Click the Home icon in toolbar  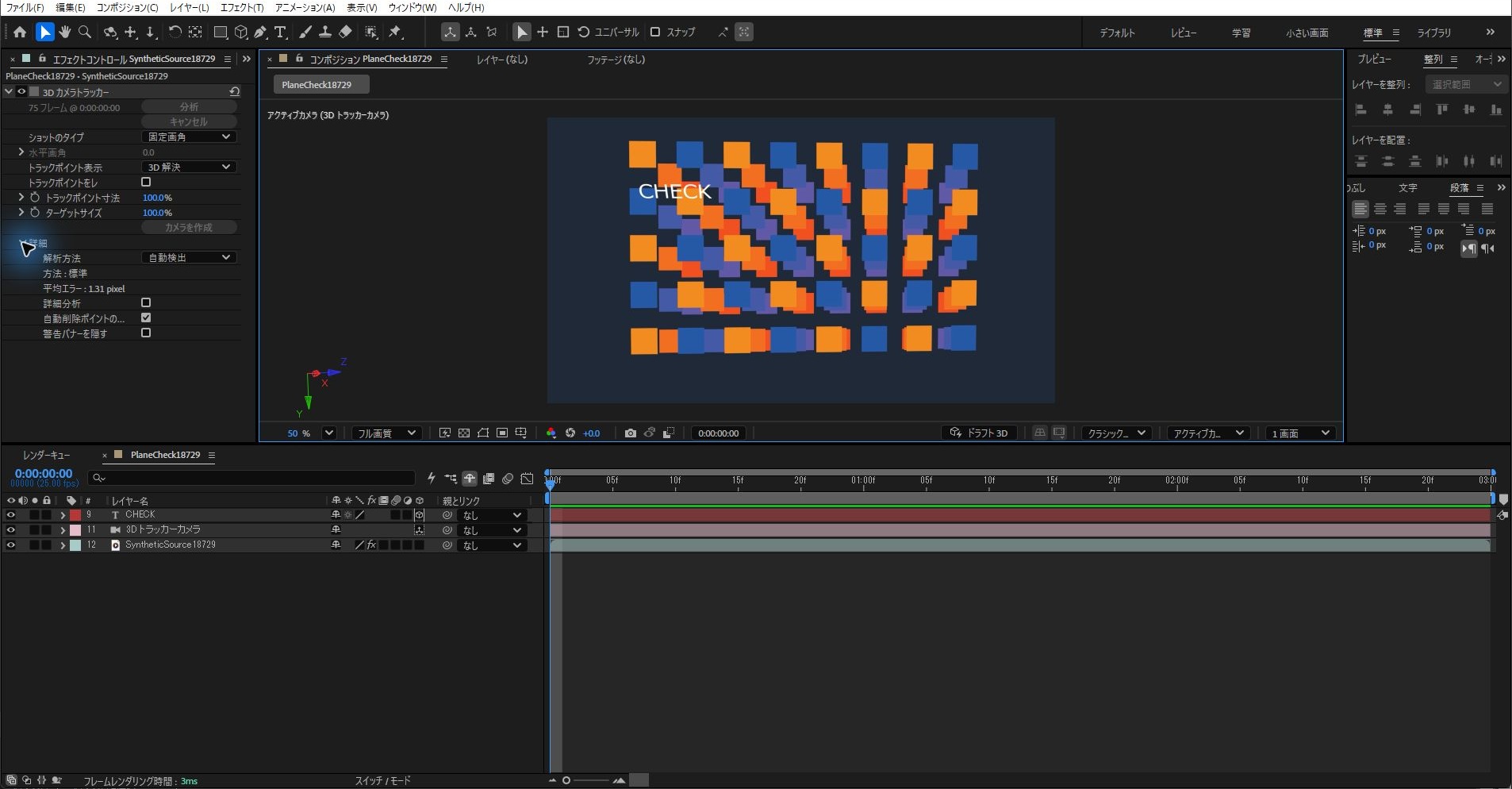click(20, 32)
